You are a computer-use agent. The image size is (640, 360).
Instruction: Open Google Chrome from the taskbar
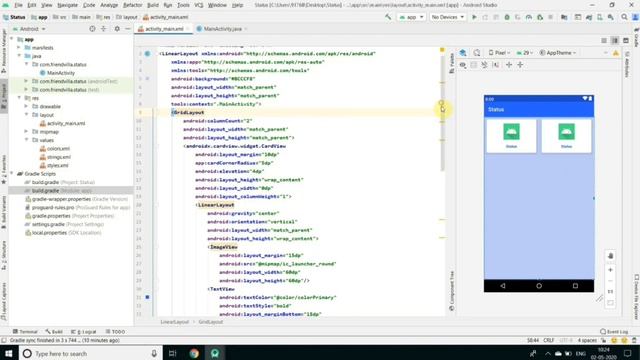tap(194, 353)
